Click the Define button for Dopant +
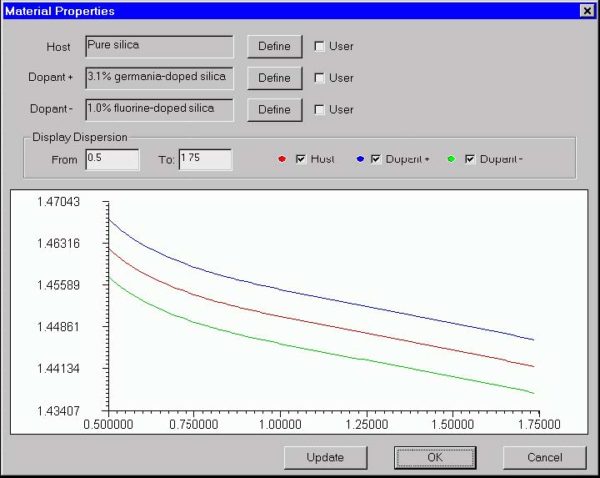This screenshot has width=600, height=478. 274,78
